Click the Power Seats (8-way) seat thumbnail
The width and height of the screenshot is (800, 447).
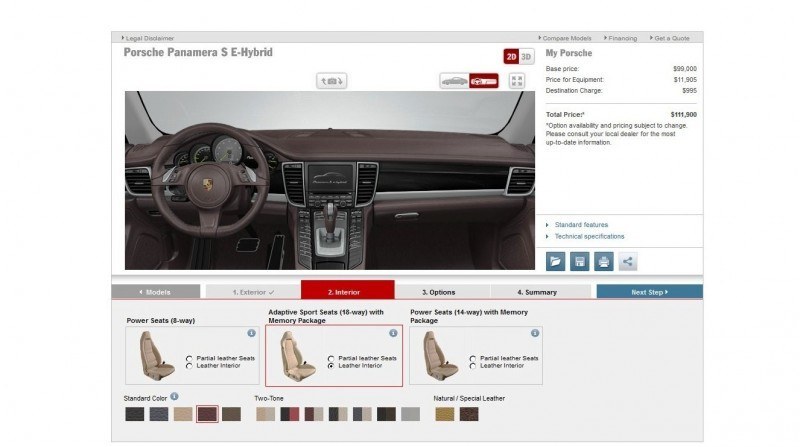pos(156,356)
